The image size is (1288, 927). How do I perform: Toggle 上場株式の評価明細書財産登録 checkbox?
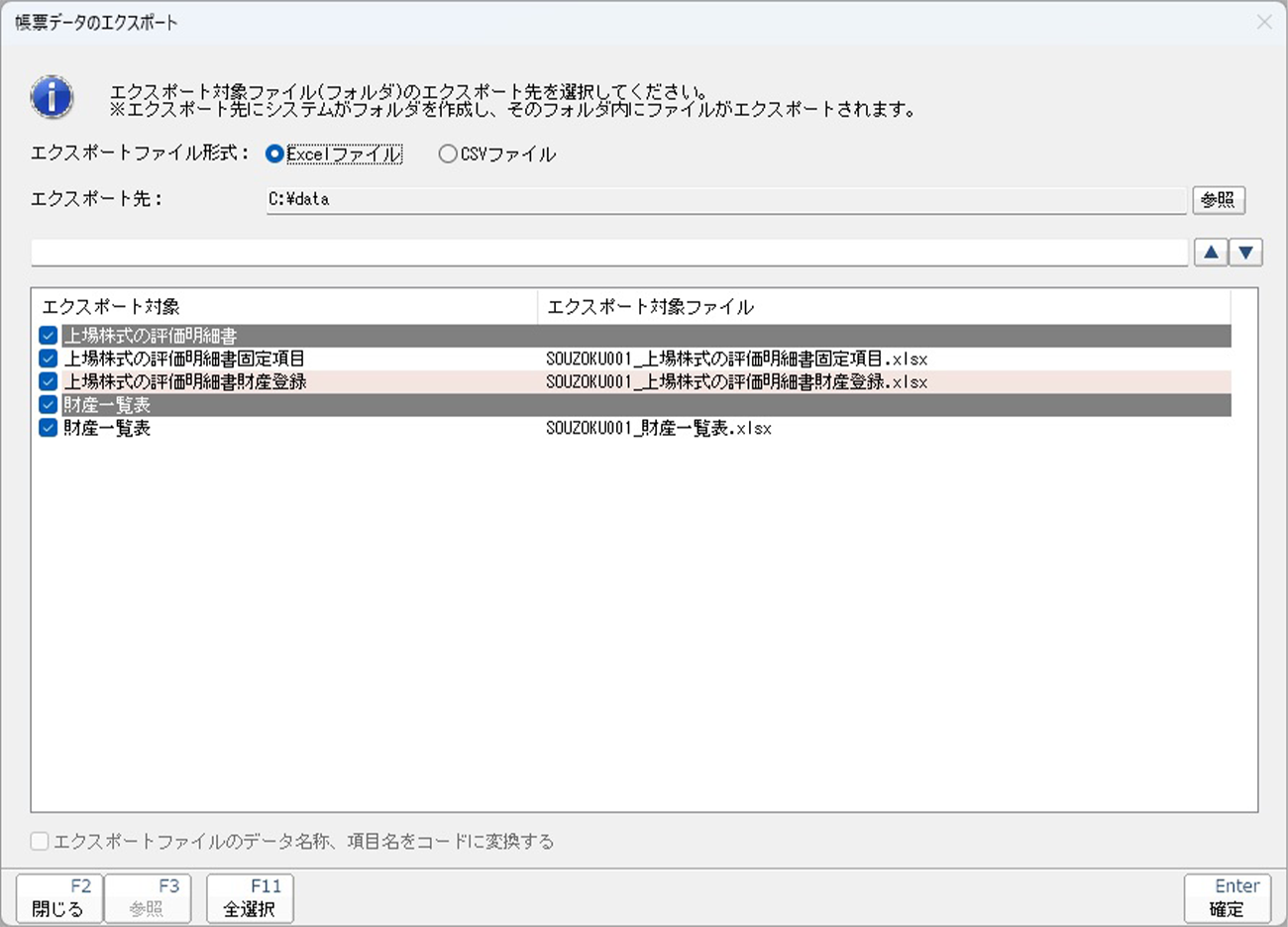click(48, 381)
